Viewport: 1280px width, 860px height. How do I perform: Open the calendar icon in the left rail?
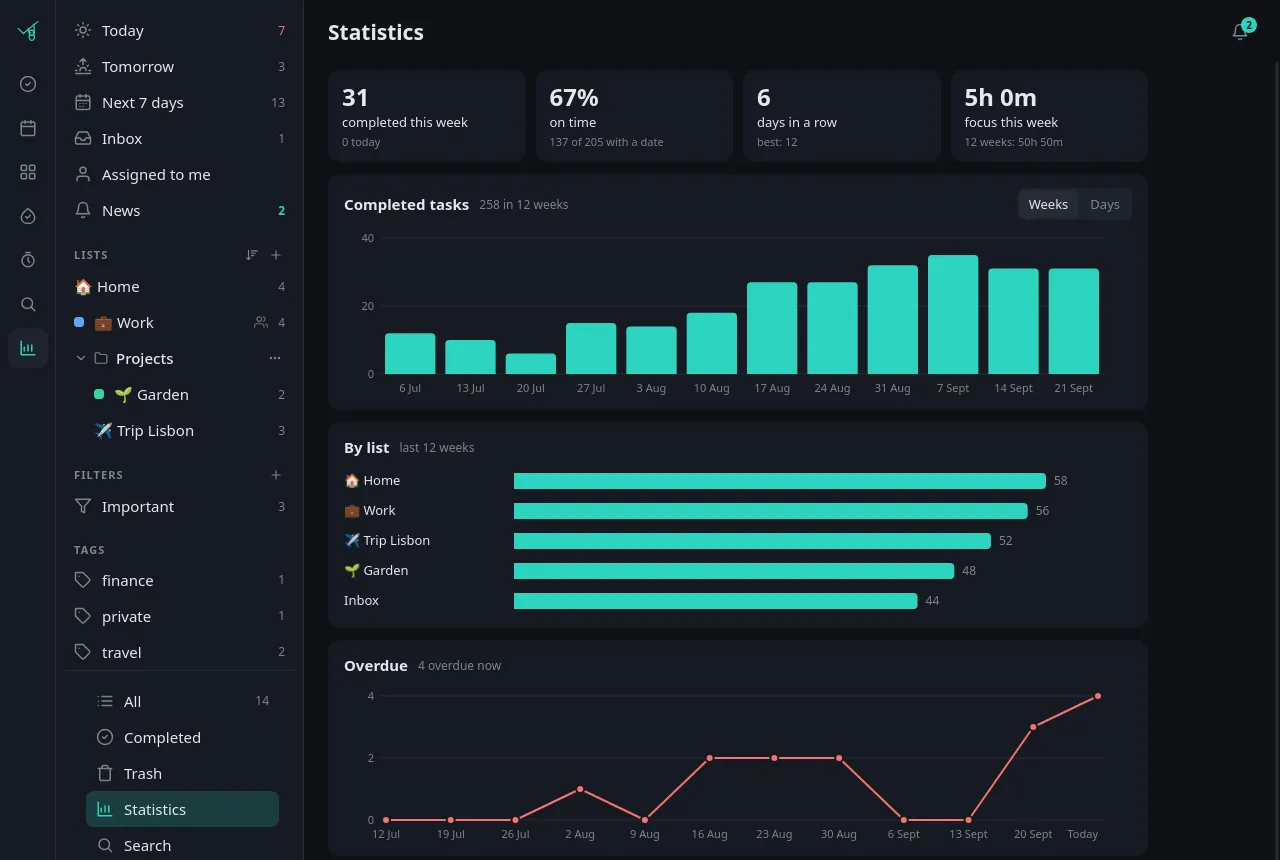28,128
